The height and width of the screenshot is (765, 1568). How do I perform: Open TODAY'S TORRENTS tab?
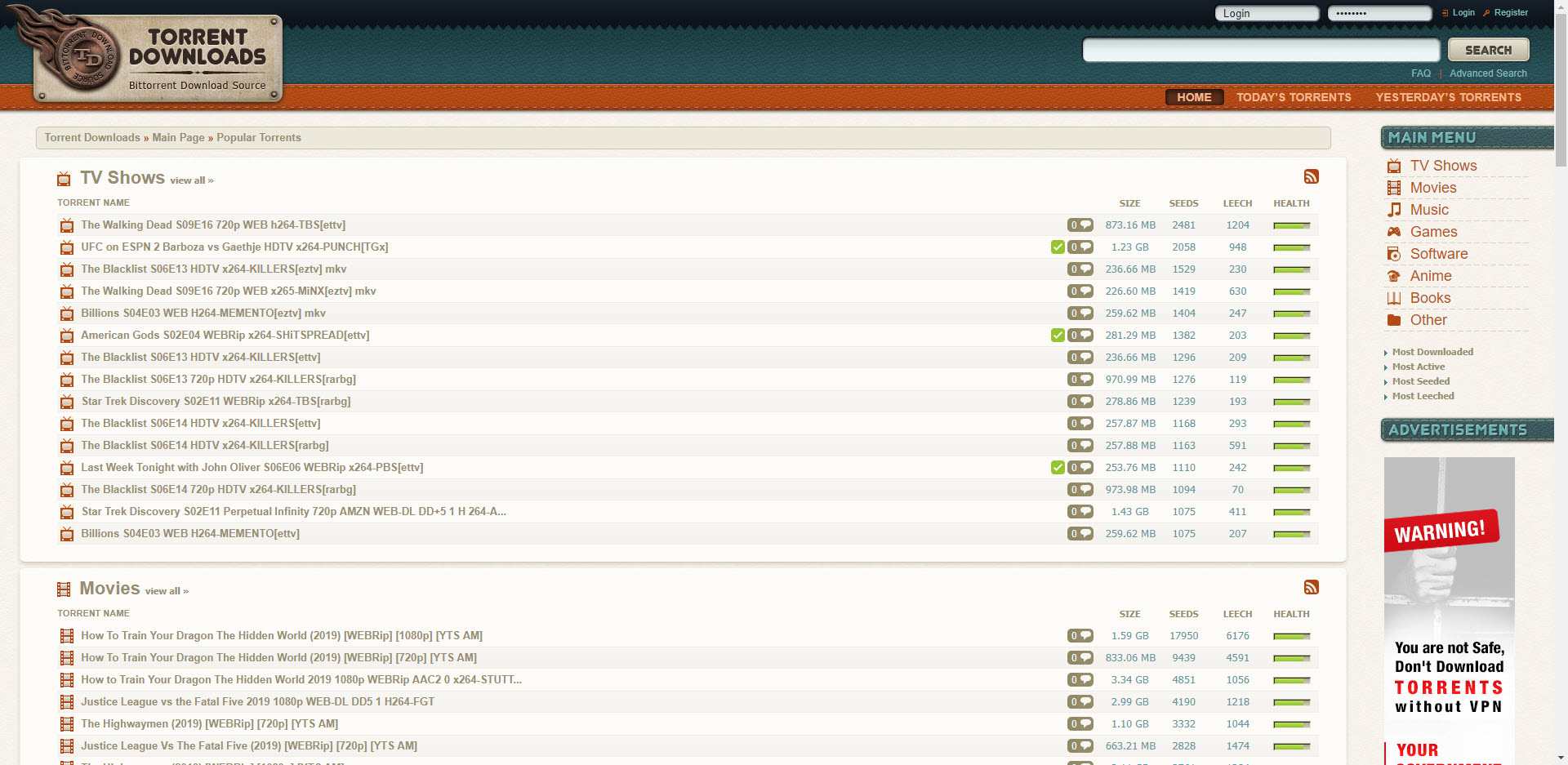(x=1294, y=97)
